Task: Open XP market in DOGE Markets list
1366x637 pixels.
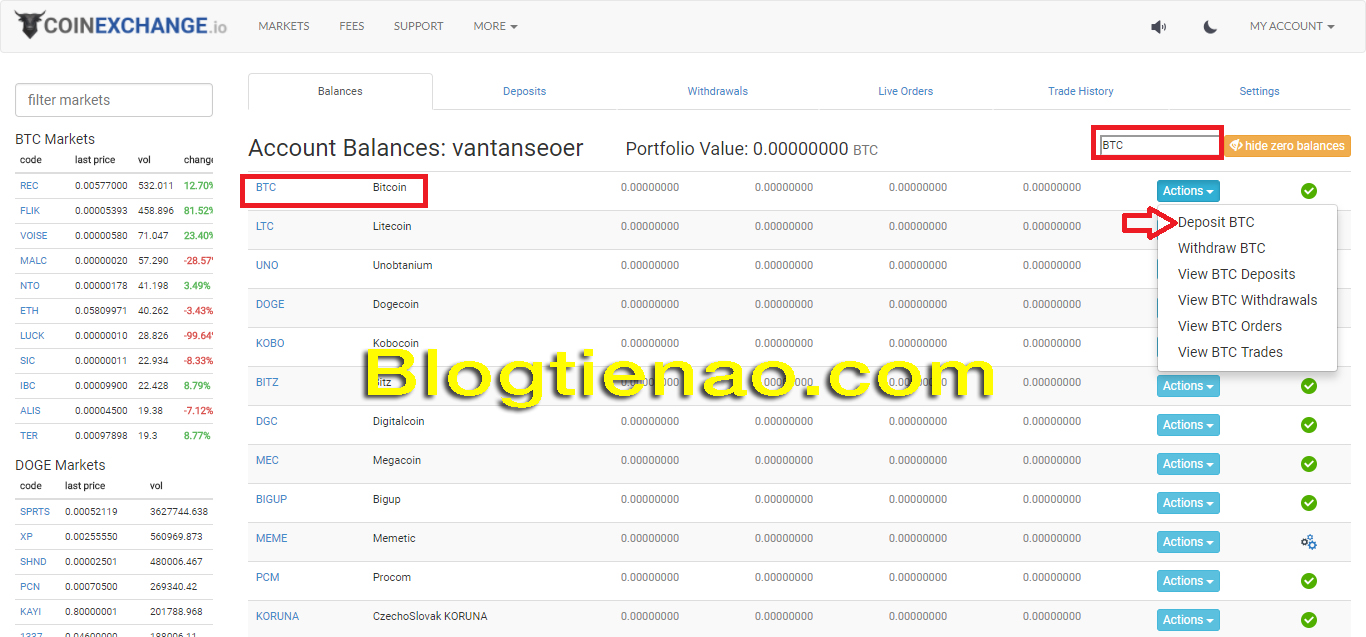Action: tap(26, 536)
